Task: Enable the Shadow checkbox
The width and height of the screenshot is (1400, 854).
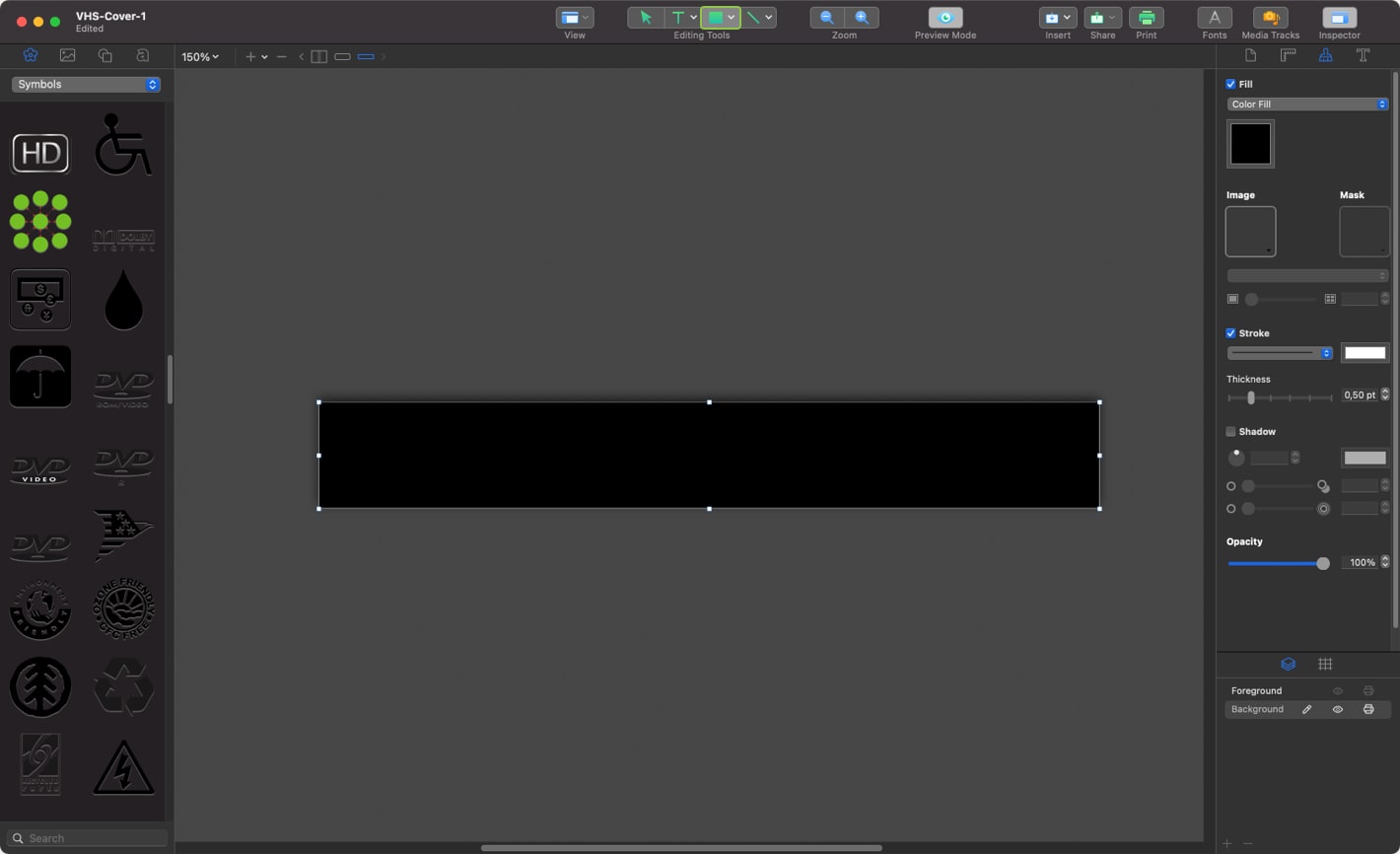Action: (x=1230, y=431)
